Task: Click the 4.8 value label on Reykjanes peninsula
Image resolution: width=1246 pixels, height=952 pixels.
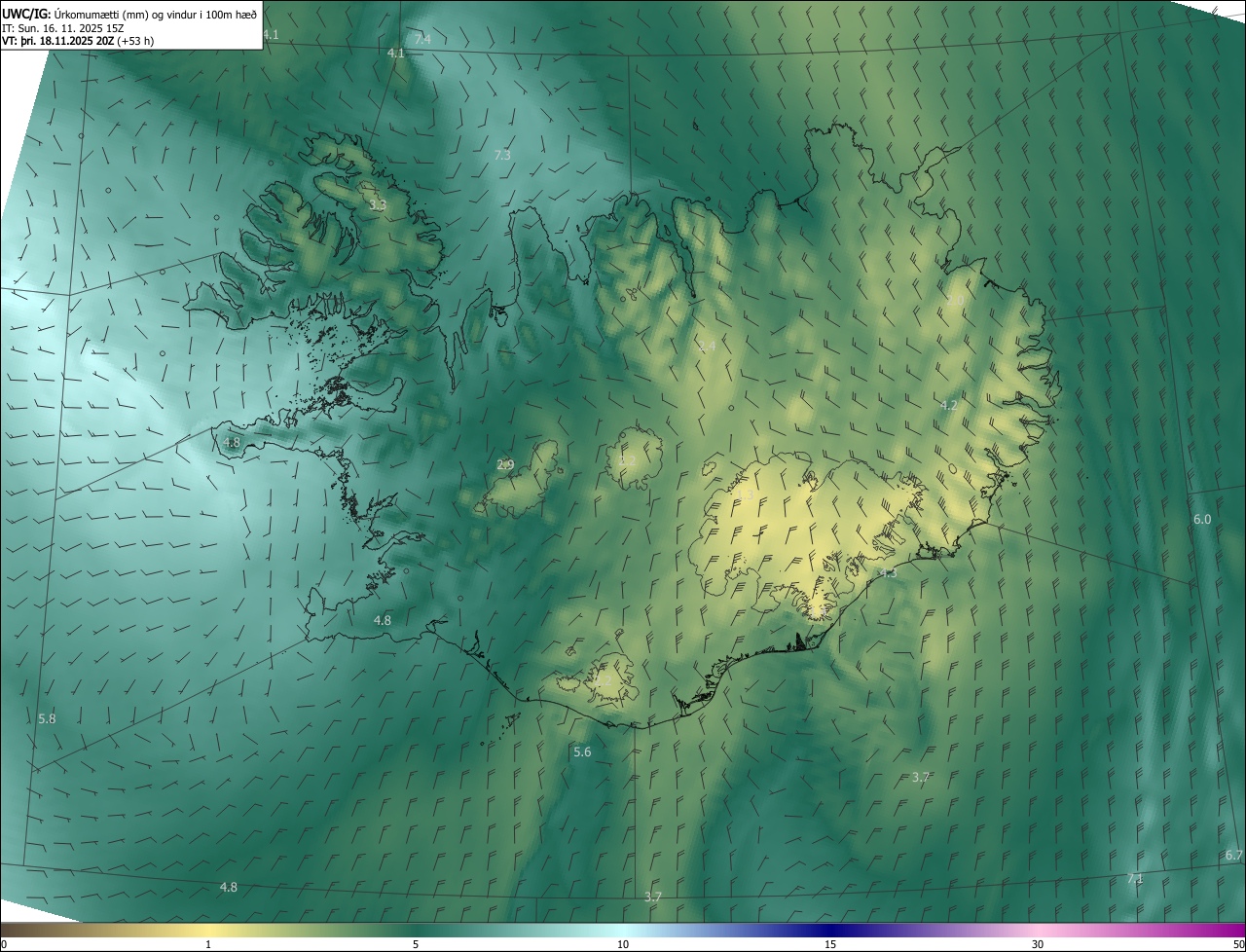Action: pyautogui.click(x=383, y=620)
